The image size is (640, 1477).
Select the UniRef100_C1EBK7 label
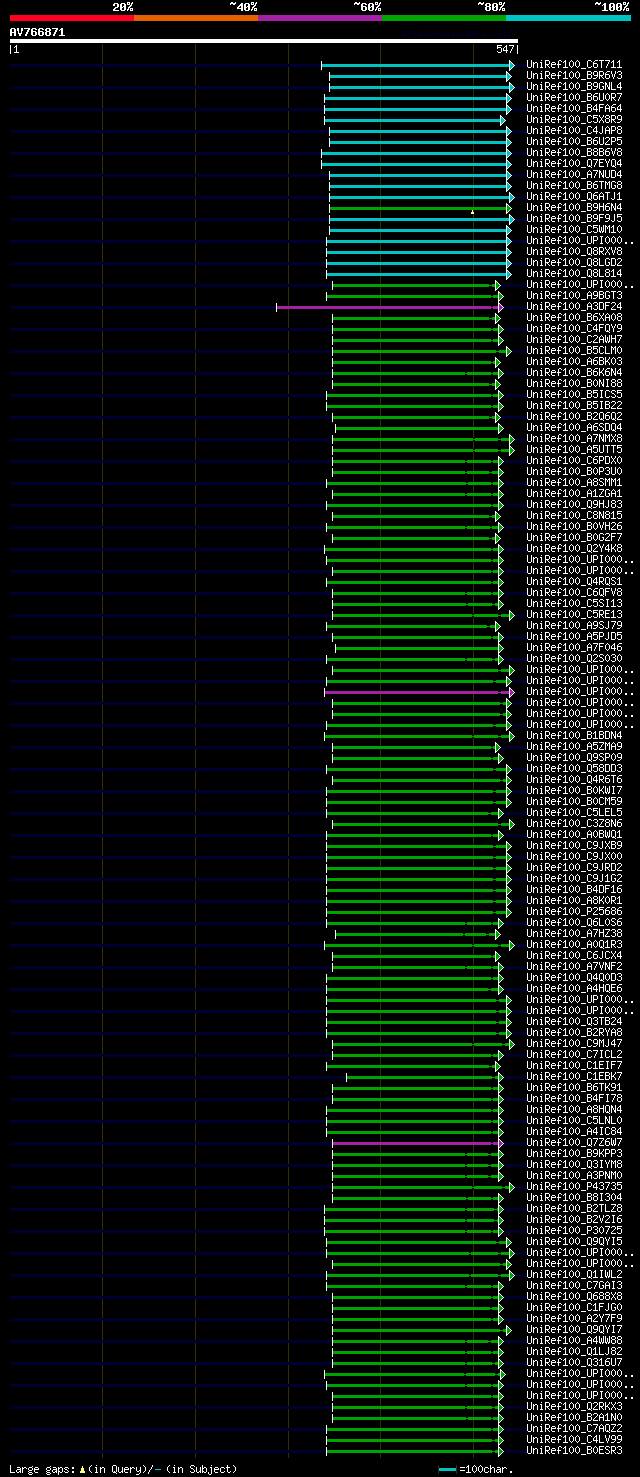(574, 1077)
